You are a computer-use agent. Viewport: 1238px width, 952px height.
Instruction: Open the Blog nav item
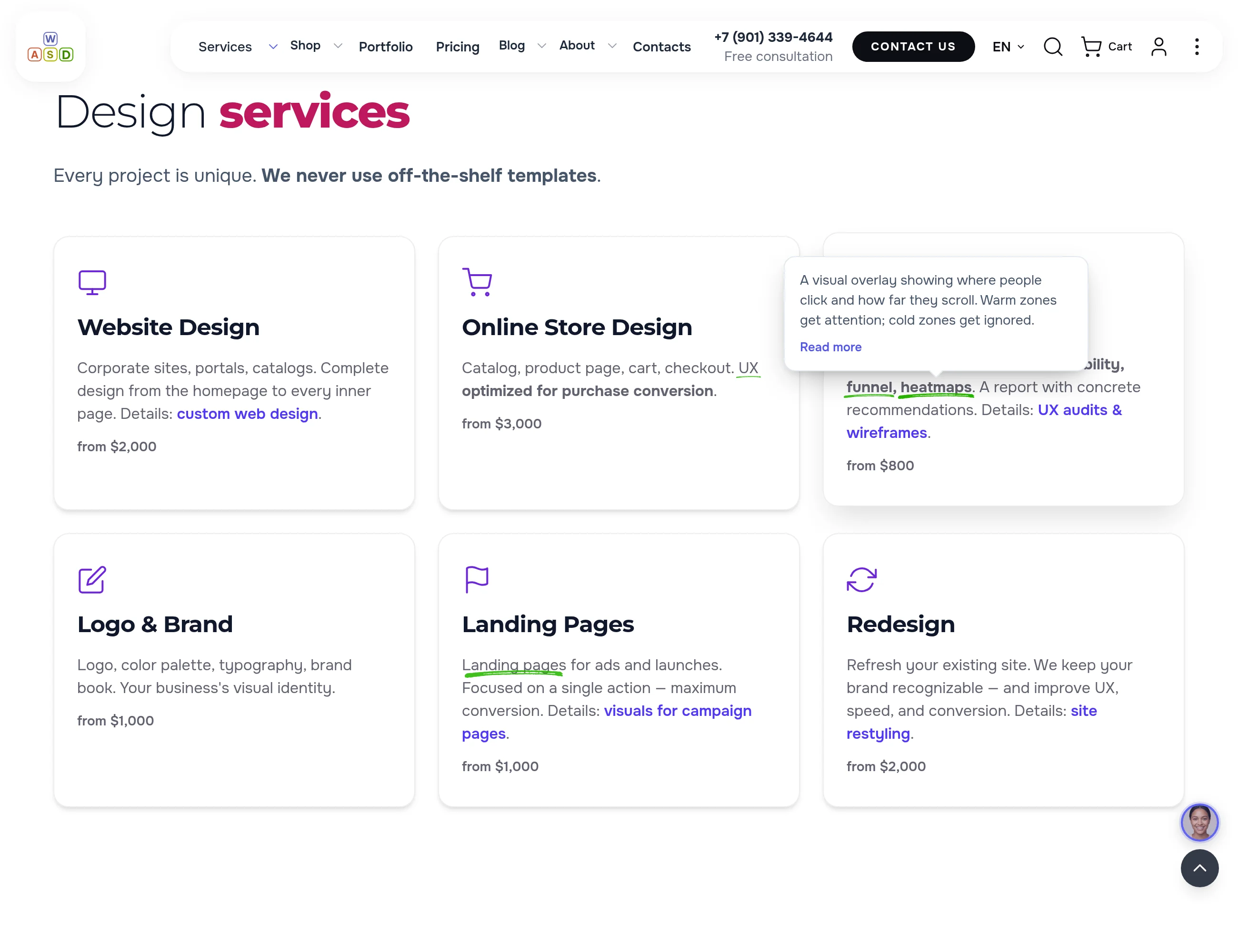click(x=512, y=45)
